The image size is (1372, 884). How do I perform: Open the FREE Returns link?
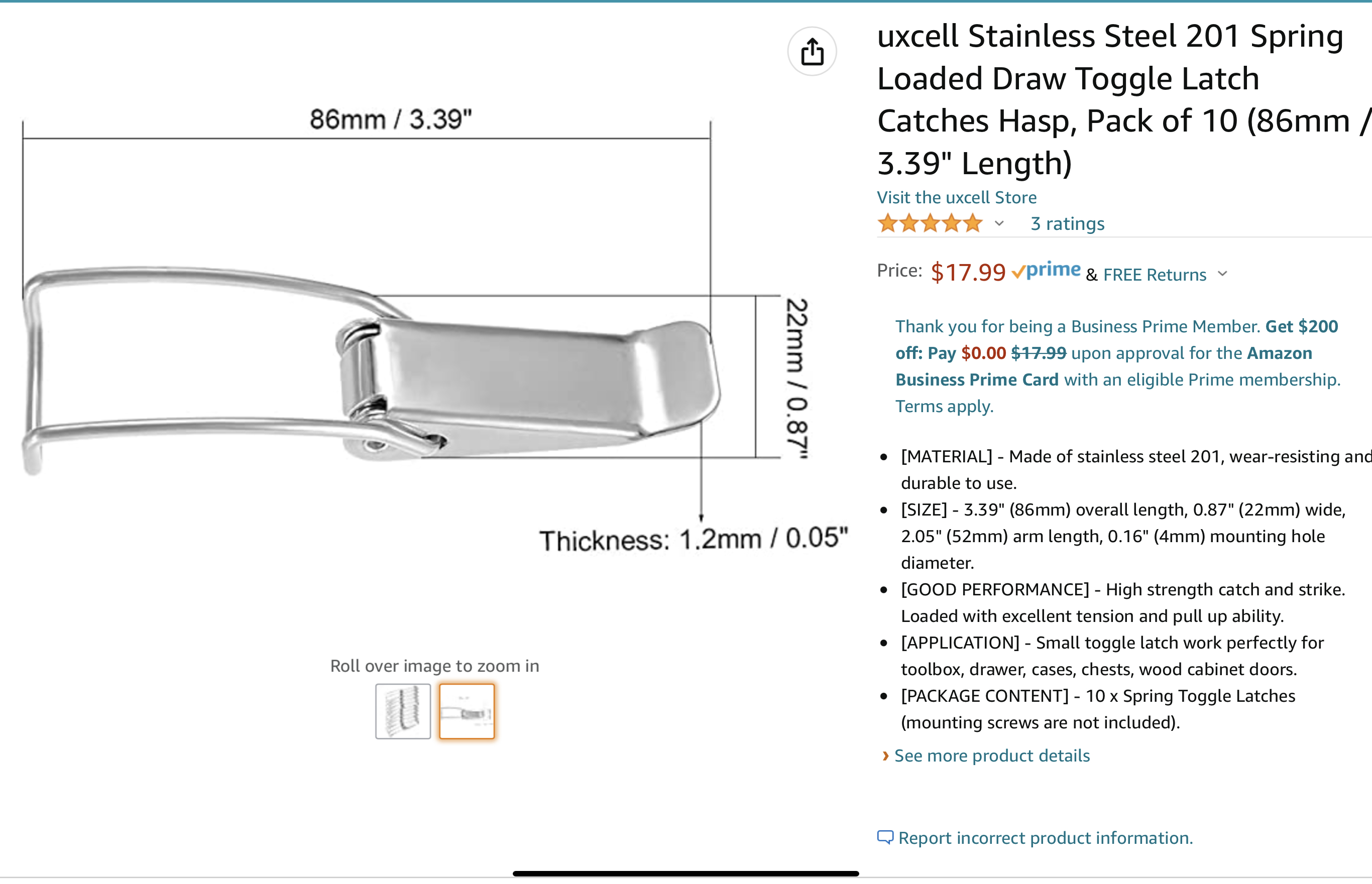1155,275
